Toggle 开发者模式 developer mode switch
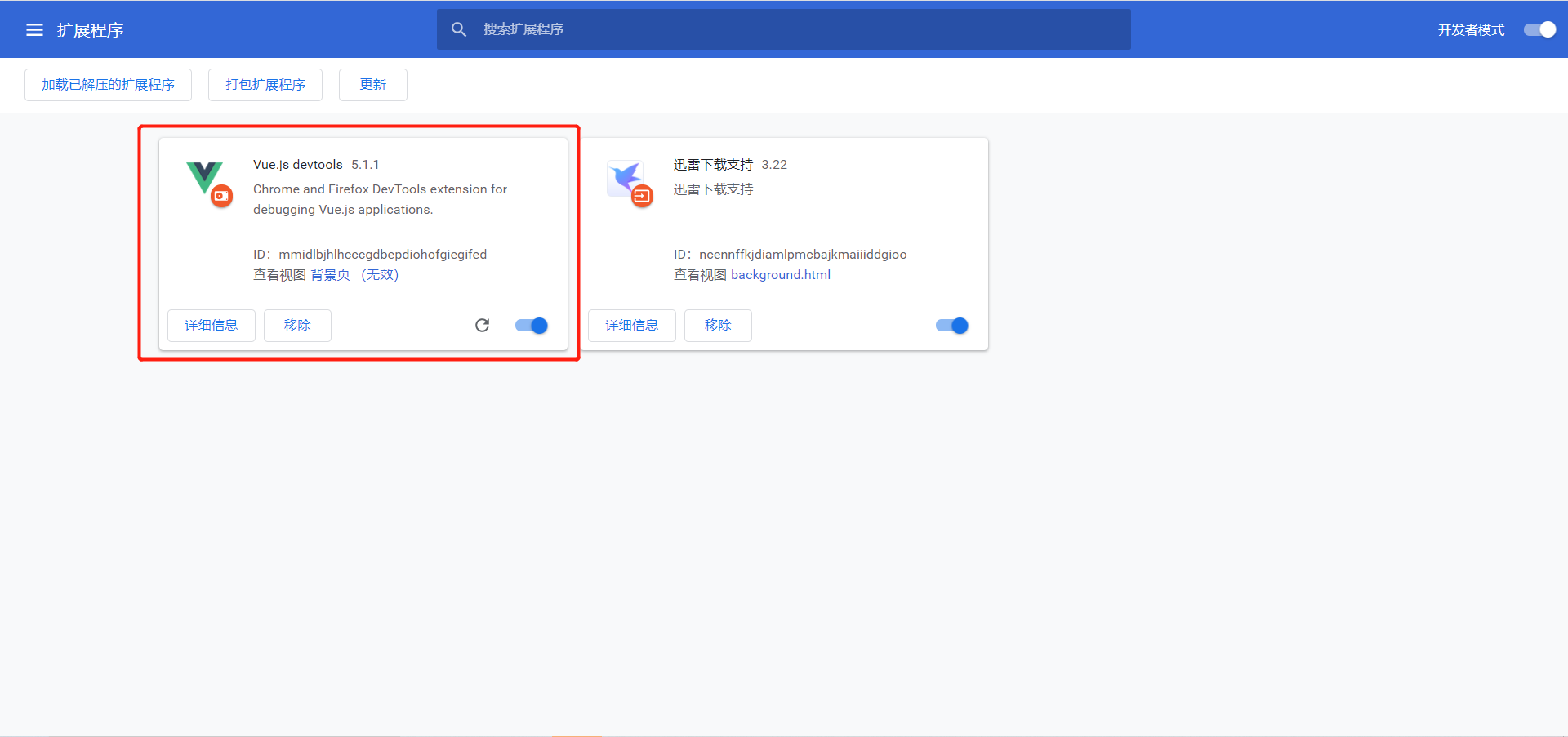 1539,29
